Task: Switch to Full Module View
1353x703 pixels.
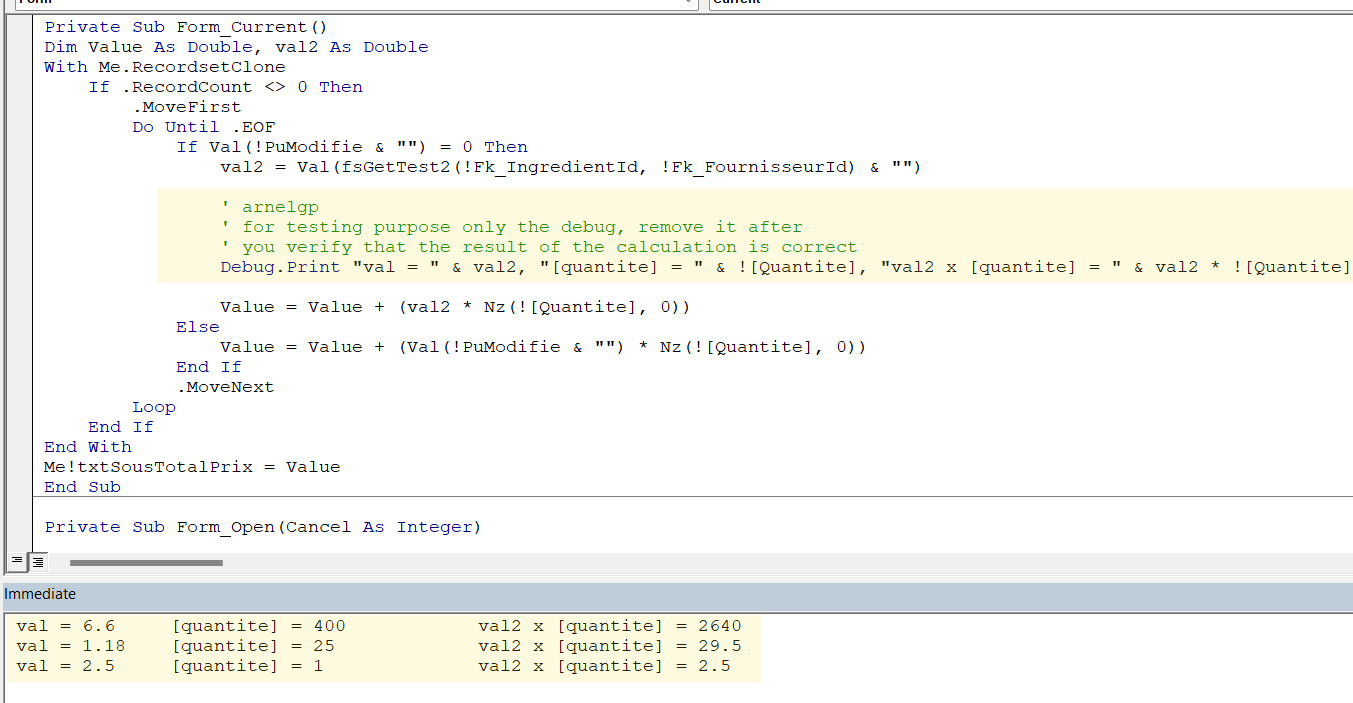Action: tap(37, 562)
